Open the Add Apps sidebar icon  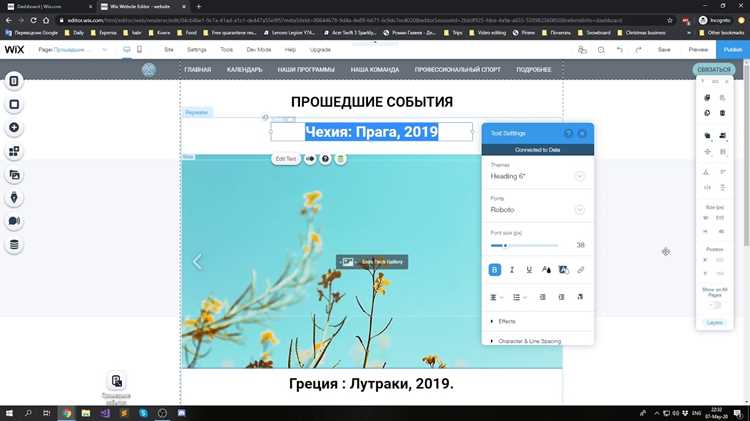pos(14,151)
